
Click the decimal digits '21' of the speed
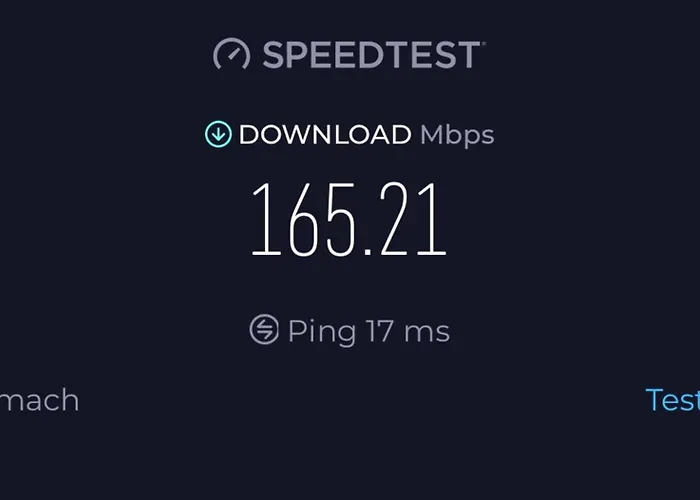click(x=413, y=218)
